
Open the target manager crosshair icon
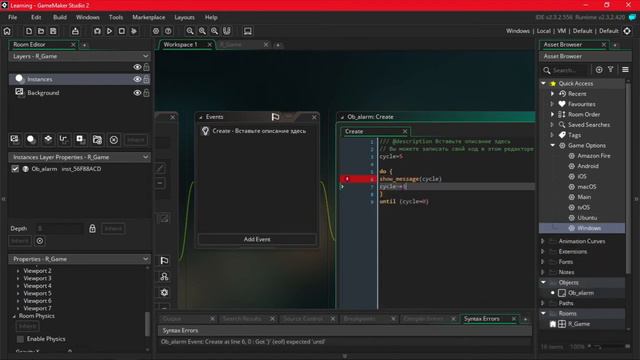click(627, 31)
